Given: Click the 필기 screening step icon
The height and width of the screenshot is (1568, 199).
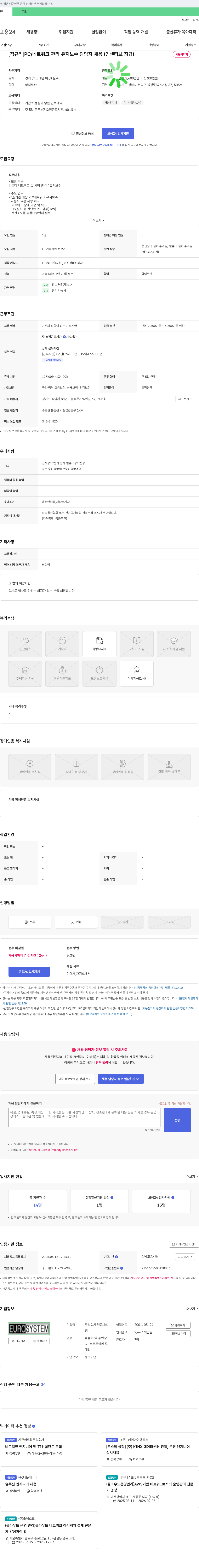Looking at the screenshot, I should (123, 922).
